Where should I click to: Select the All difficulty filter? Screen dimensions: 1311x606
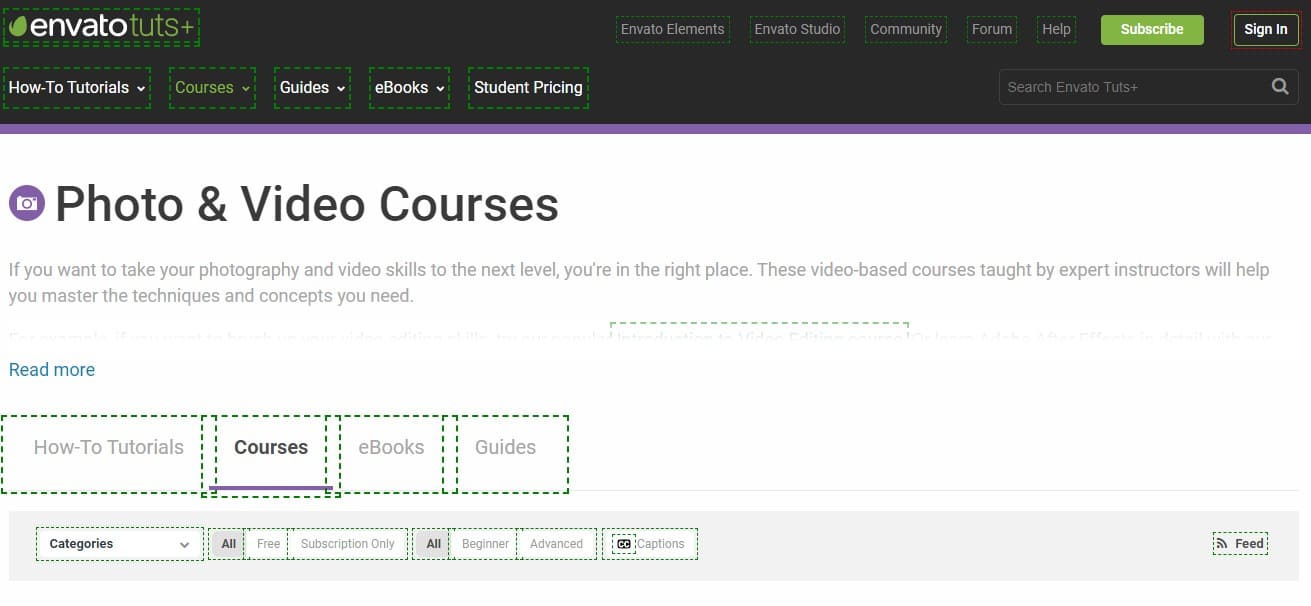coord(434,544)
